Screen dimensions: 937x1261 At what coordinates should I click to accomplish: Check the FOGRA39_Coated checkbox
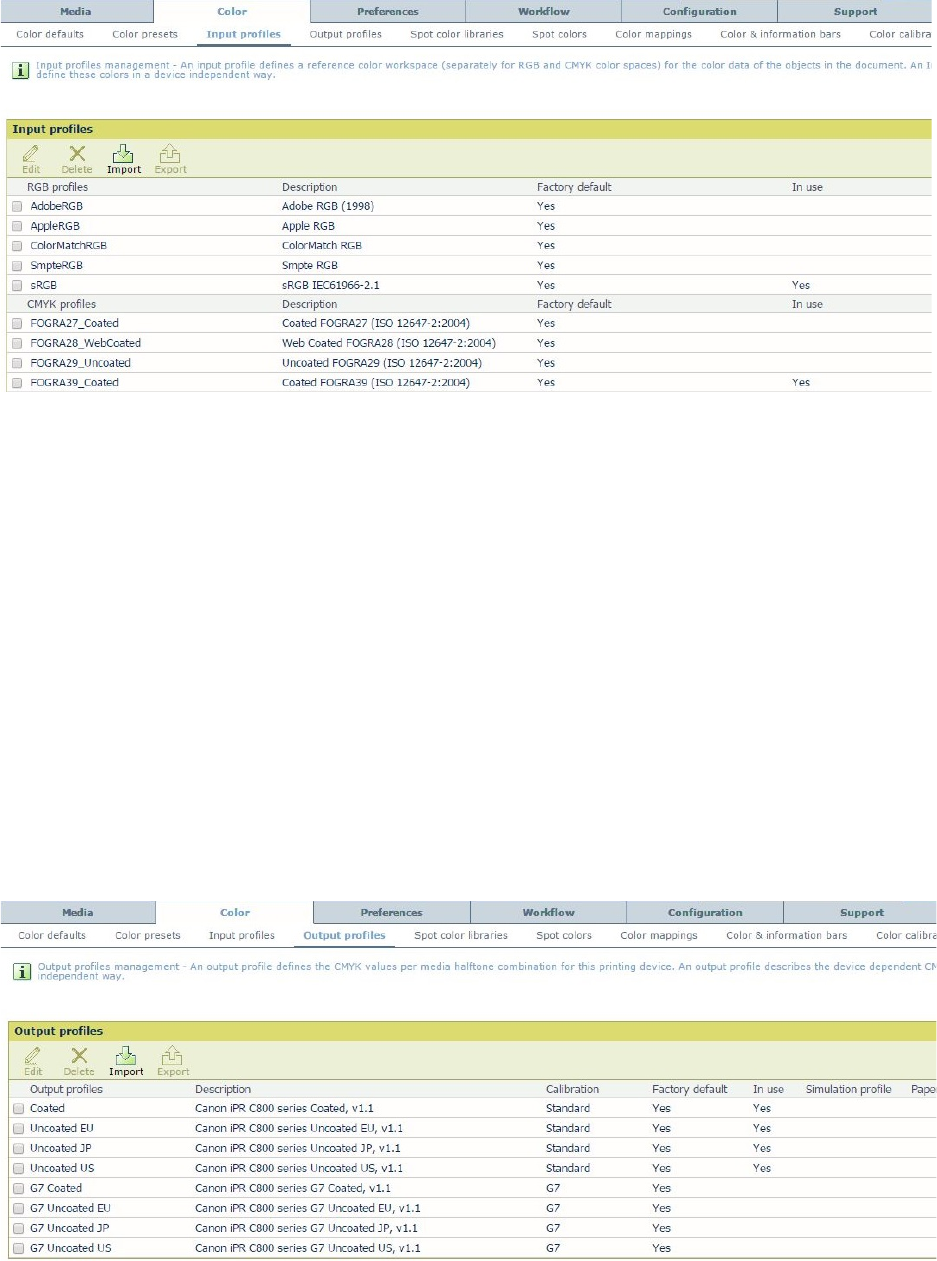click(17, 383)
